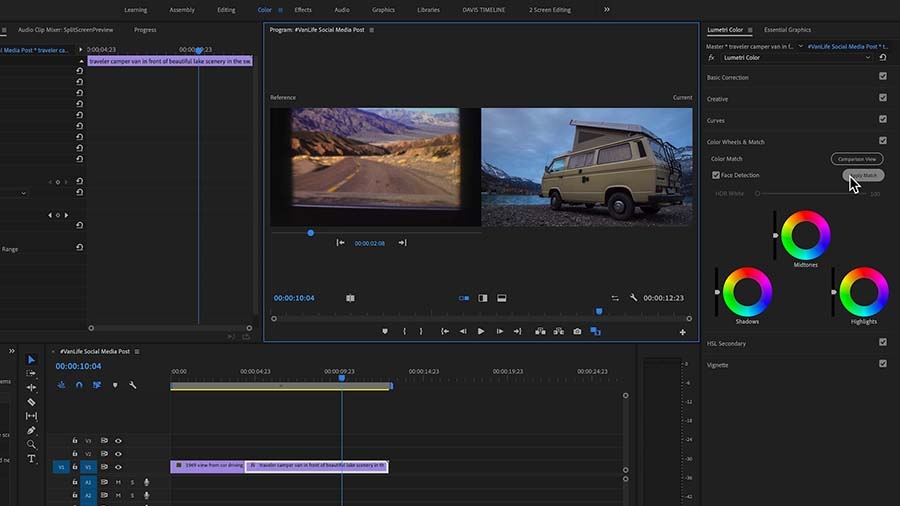Open the Button Editor plus icon
This screenshot has width=900, height=506.
[682, 332]
